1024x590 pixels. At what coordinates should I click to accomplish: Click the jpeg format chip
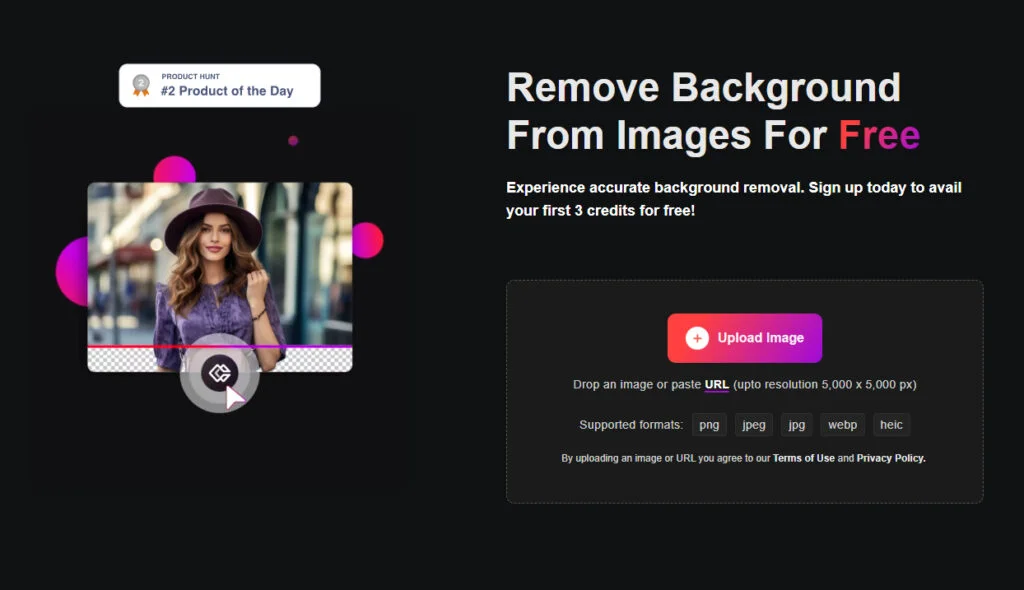pos(754,425)
